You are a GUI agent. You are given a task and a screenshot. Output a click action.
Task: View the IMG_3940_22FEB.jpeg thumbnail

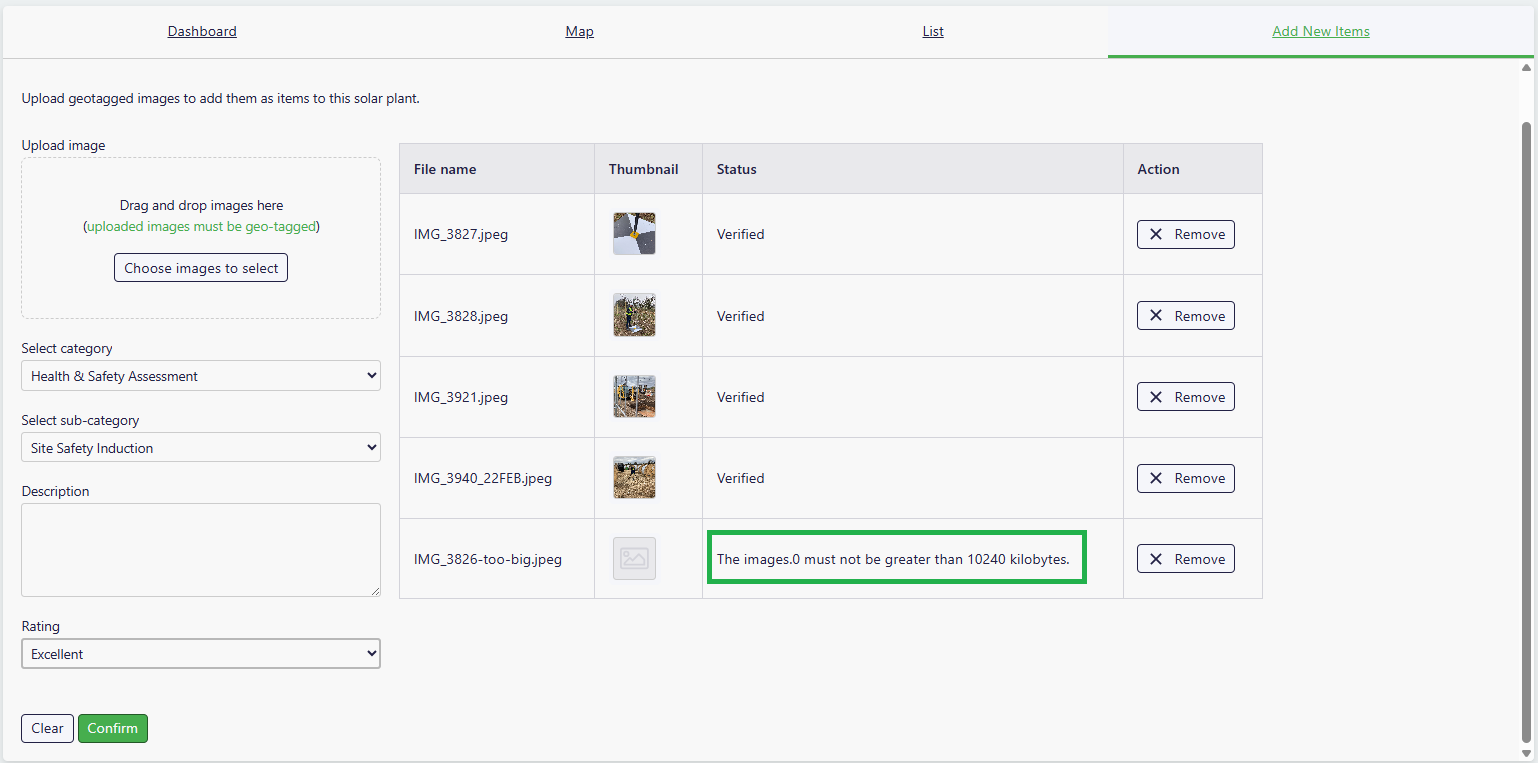tap(634, 478)
